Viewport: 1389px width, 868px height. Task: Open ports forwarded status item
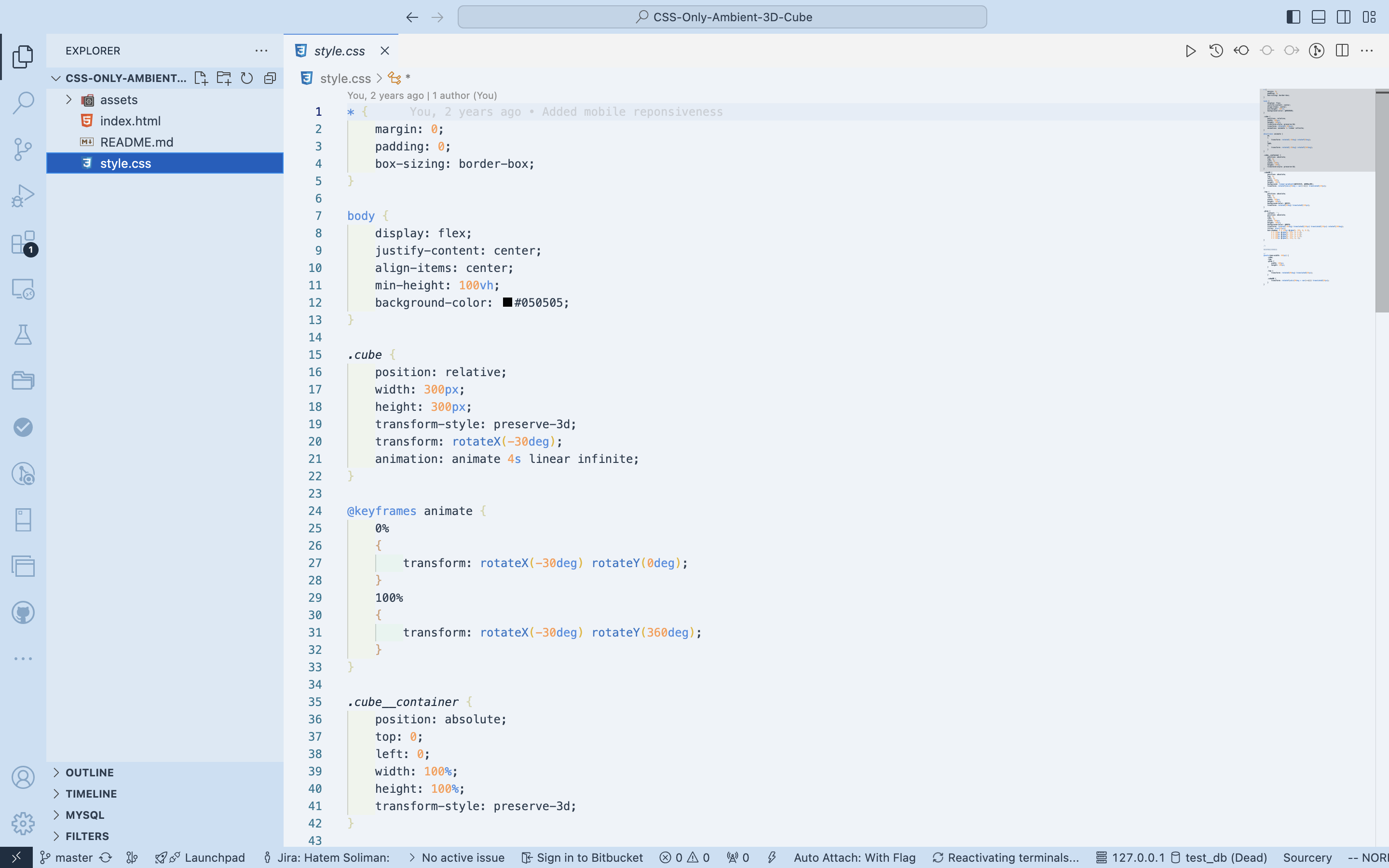738,857
